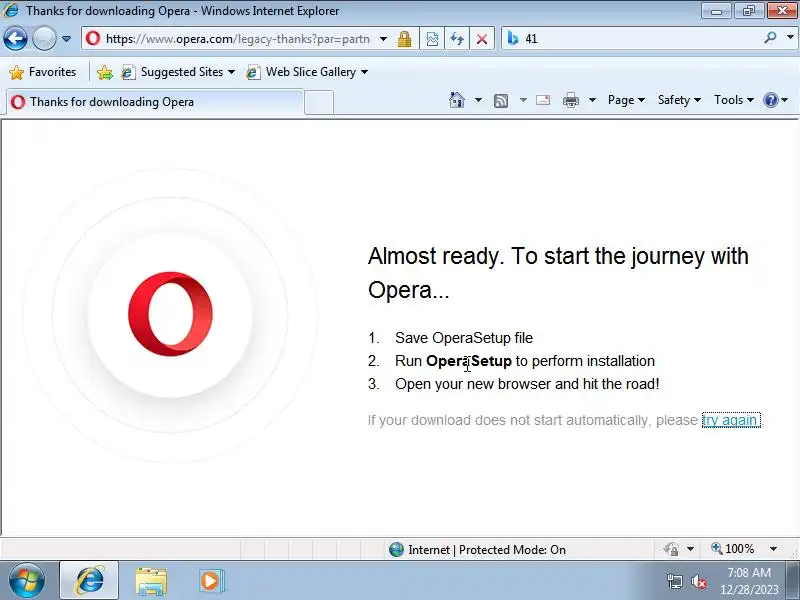Click the Opera favicon in address bar
This screenshot has width=800, height=600.
(93, 38)
